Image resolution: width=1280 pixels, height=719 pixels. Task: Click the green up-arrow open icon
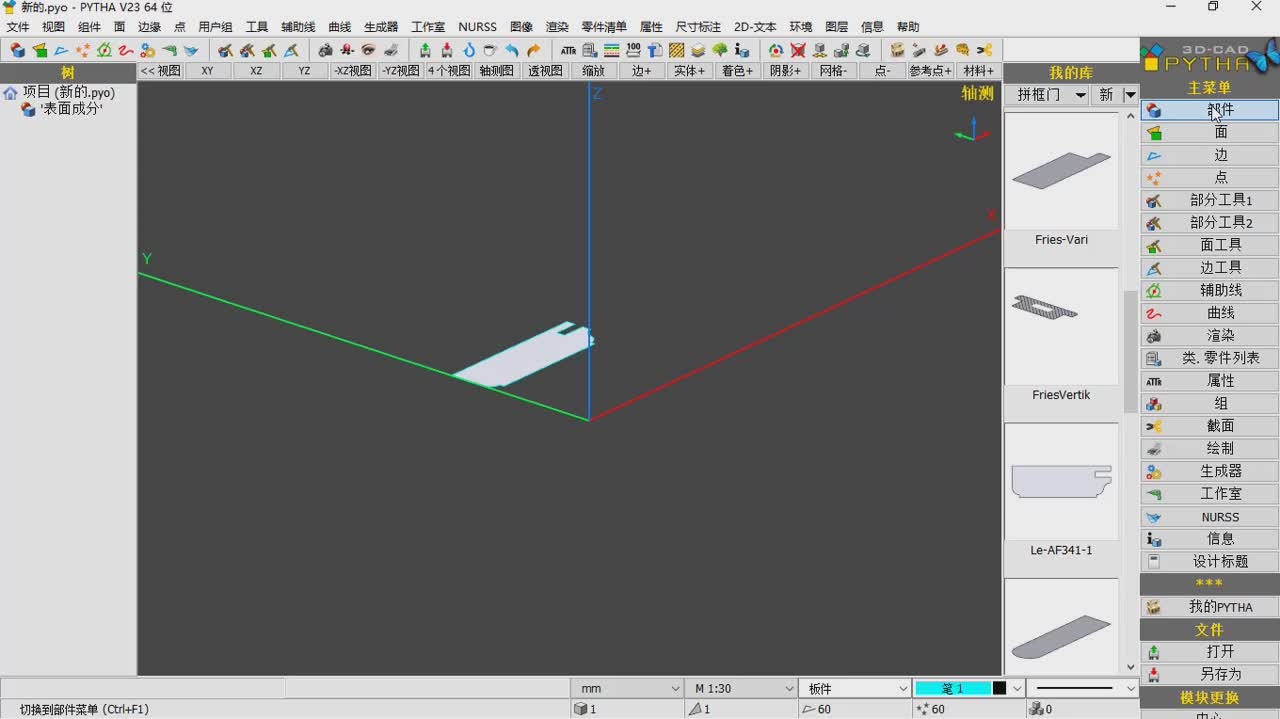click(425, 50)
